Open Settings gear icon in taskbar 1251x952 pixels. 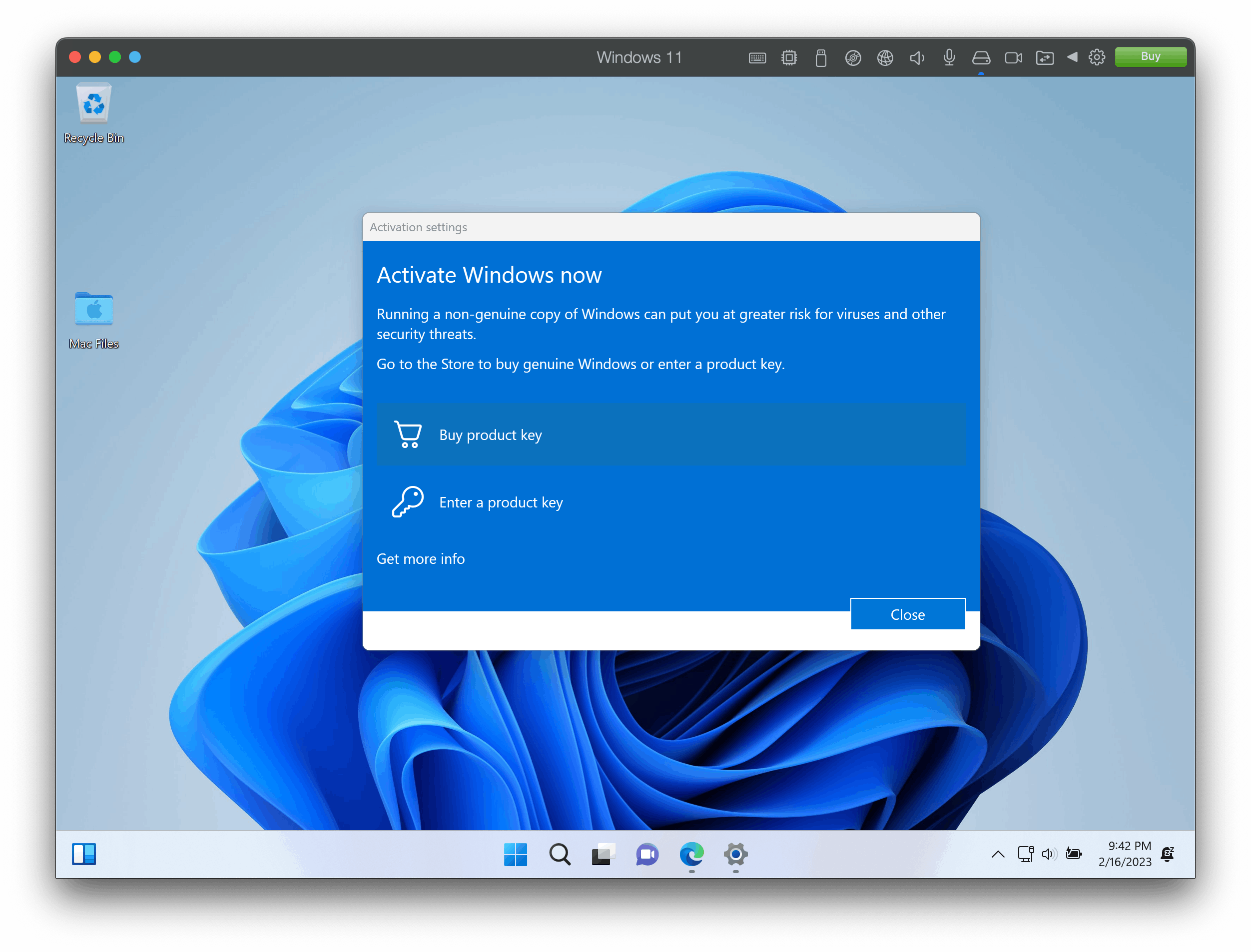[x=736, y=855]
